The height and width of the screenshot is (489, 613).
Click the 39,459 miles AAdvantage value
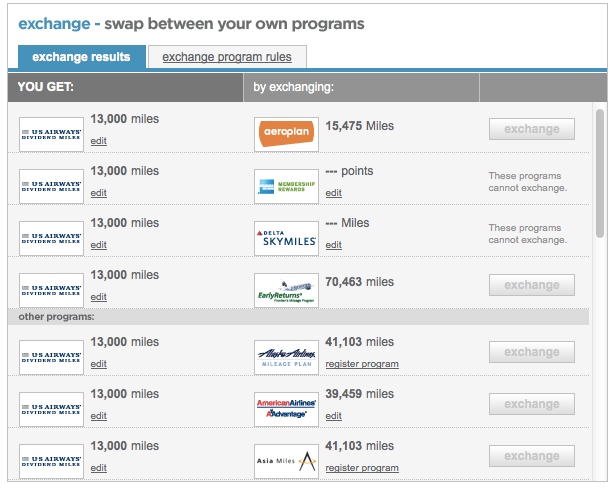[360, 394]
